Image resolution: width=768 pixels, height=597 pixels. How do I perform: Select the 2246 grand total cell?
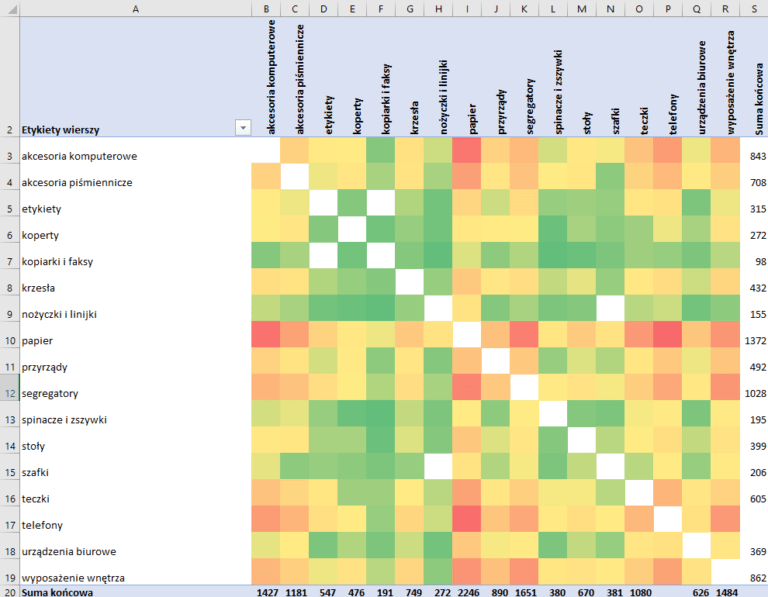[467, 591]
